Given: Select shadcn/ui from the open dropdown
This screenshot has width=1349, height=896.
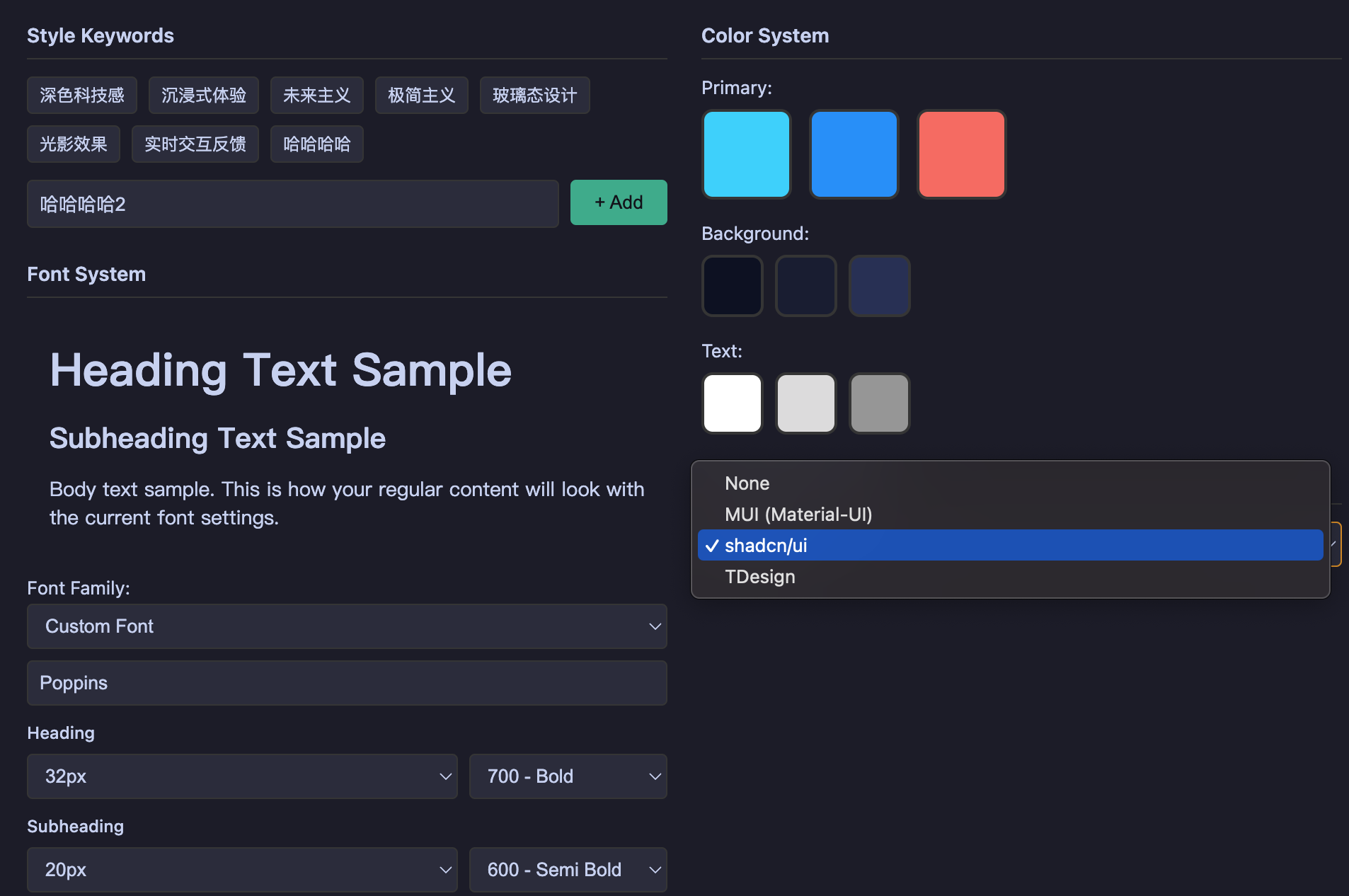Looking at the screenshot, I should click(764, 545).
